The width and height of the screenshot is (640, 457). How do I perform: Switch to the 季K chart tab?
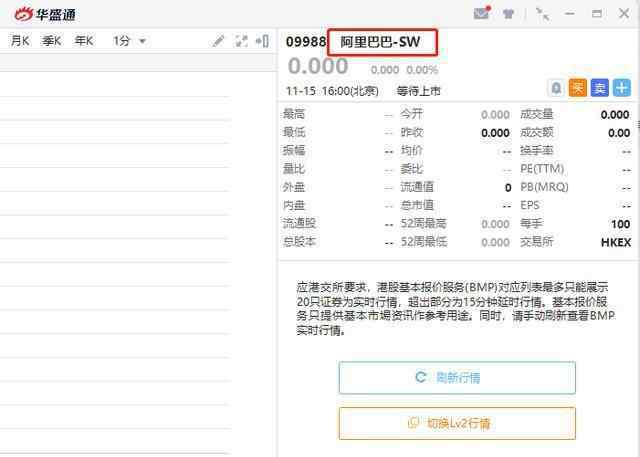(x=51, y=41)
